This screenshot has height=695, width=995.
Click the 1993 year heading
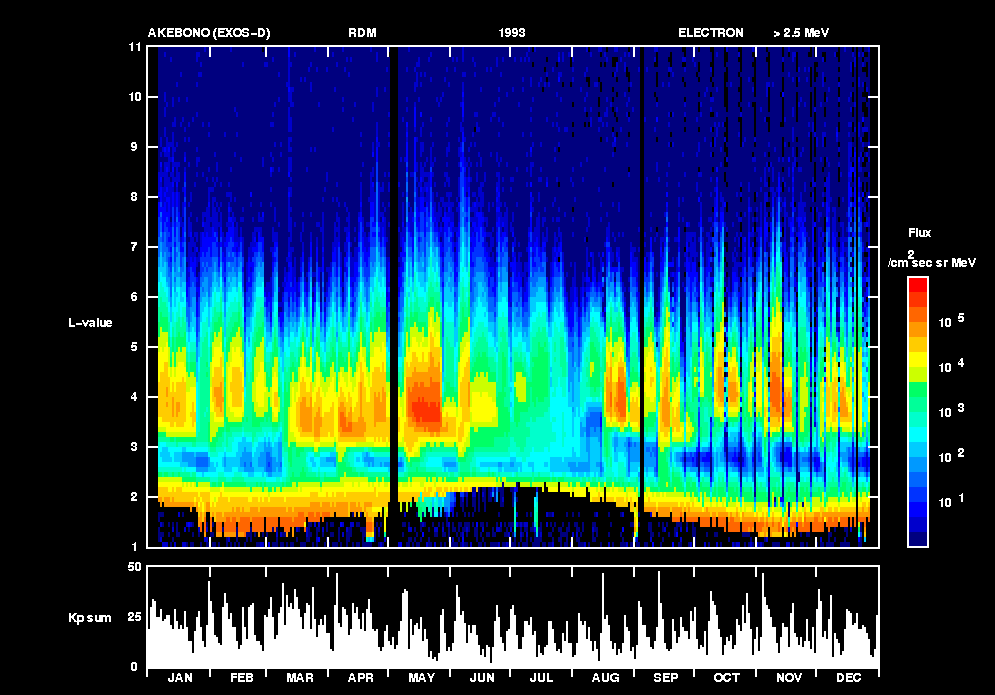point(512,33)
